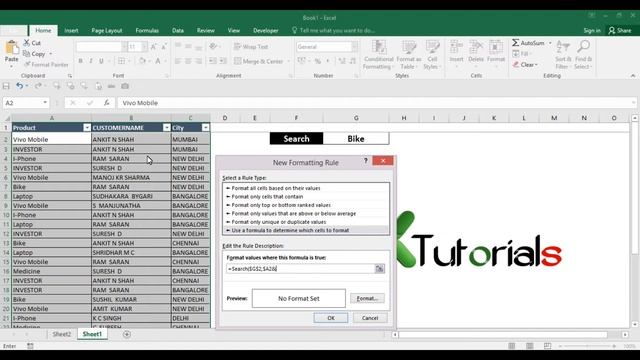
Task: Expand the Name Box dropdown
Action: (45, 103)
